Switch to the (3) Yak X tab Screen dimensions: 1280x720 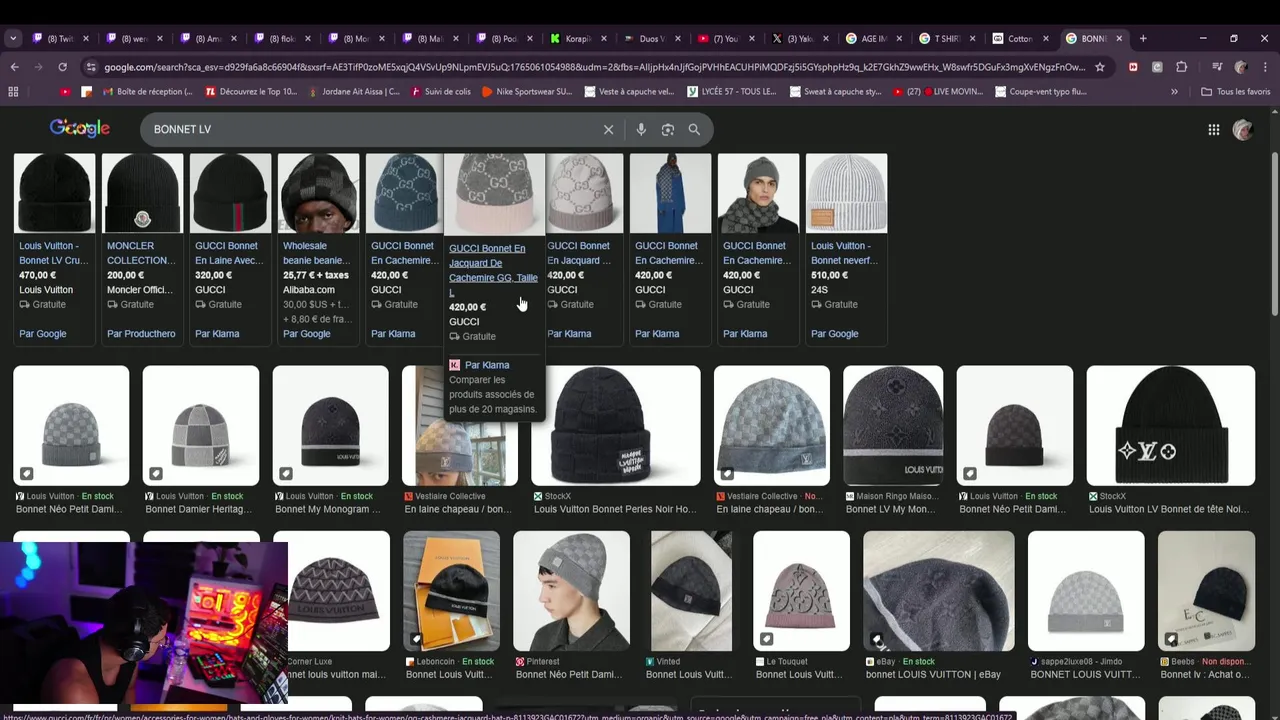[798, 38]
